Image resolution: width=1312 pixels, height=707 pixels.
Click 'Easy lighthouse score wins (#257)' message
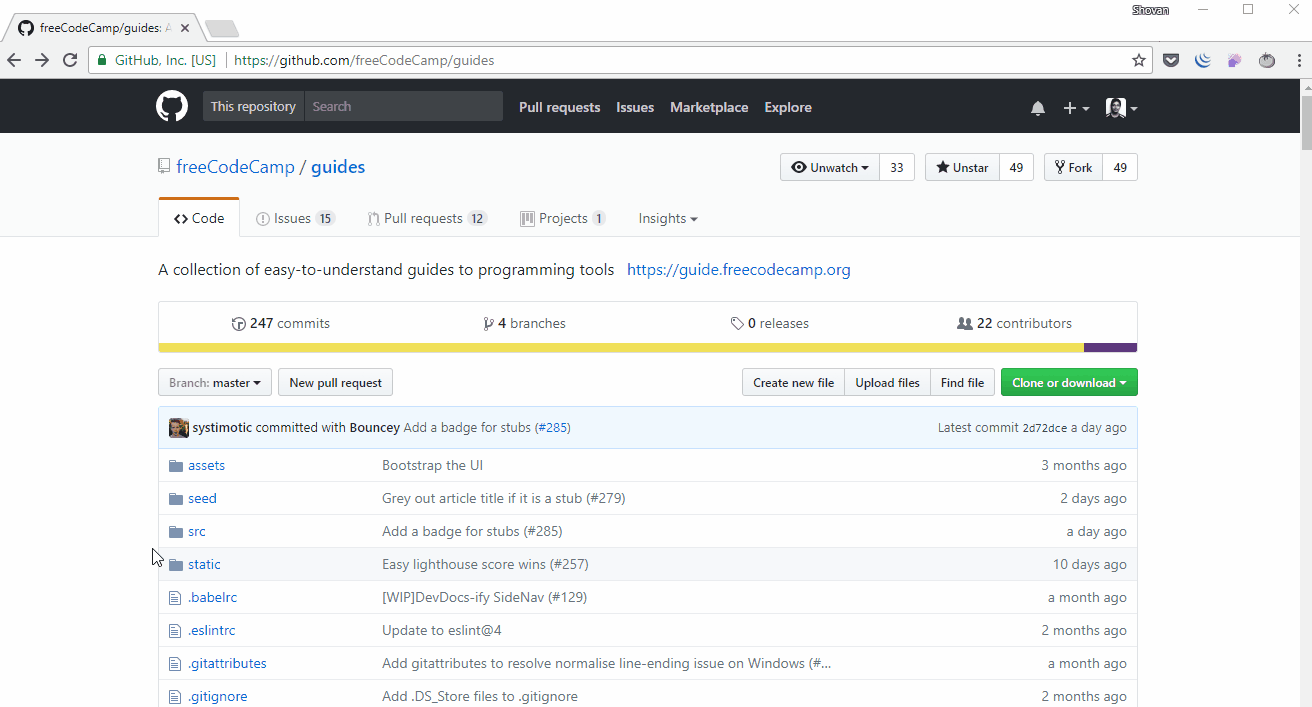485,564
